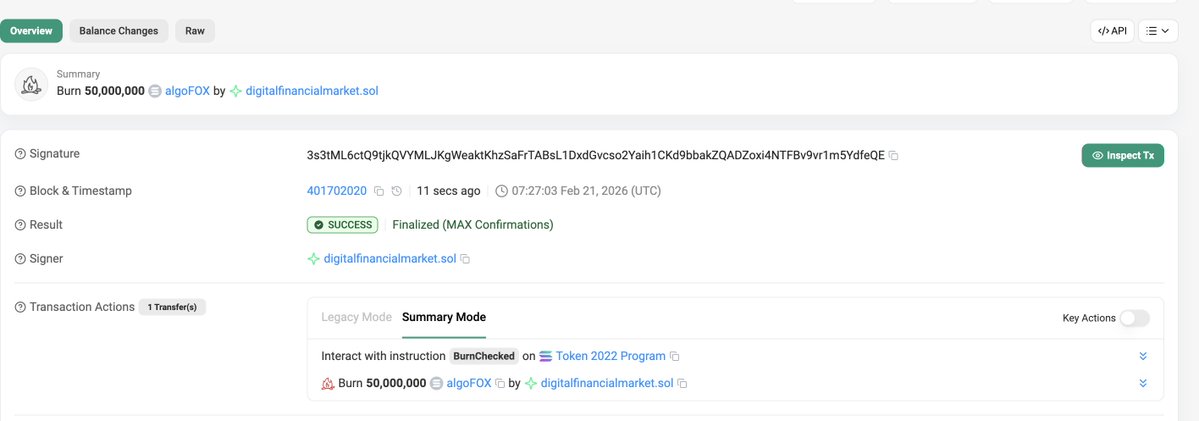
Task: Open the Balance Changes tab
Action: click(x=119, y=31)
